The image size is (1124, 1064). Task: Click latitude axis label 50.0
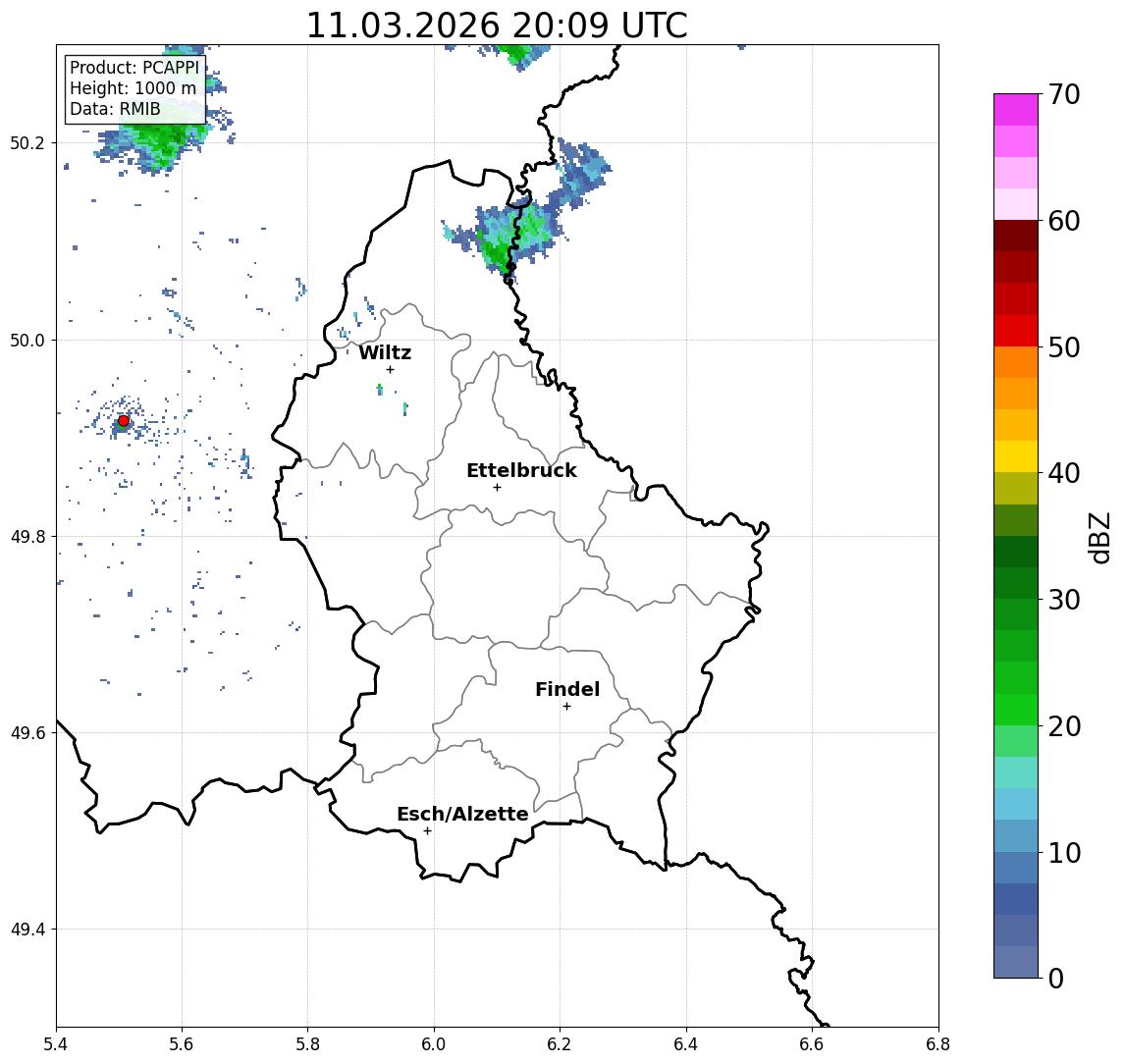[27, 340]
